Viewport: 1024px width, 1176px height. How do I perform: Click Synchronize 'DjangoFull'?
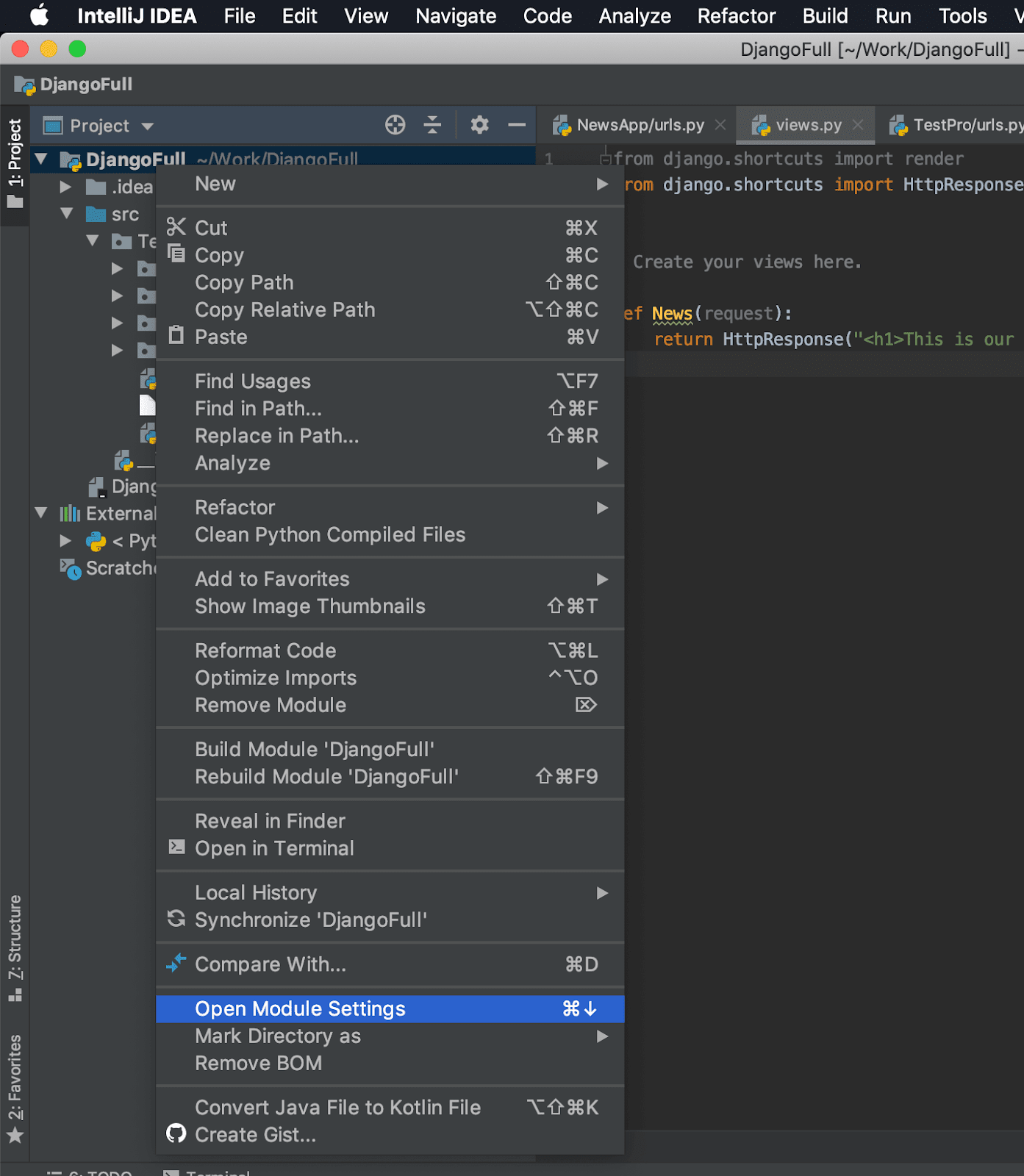(310, 919)
